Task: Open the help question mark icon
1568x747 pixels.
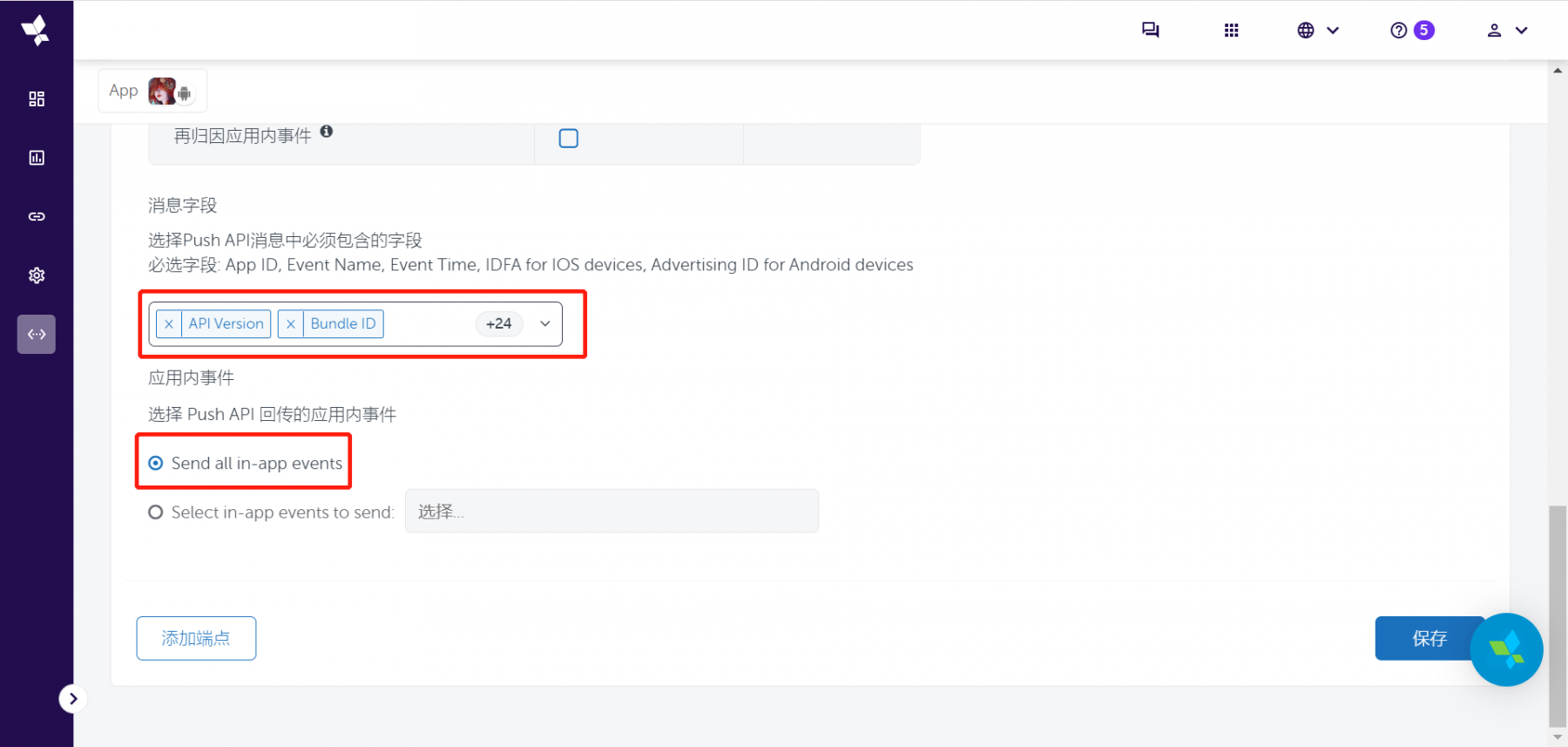Action: point(1398,31)
